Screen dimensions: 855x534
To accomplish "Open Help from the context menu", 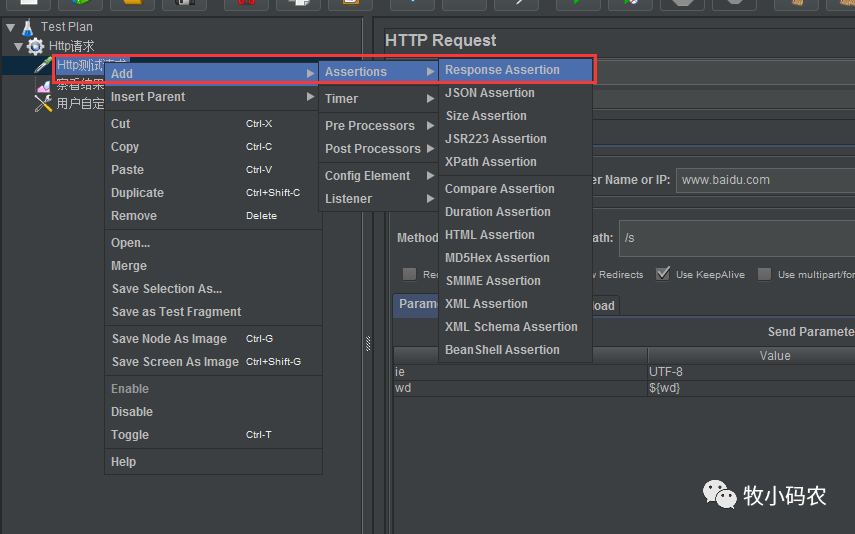I will pyautogui.click(x=213, y=461).
